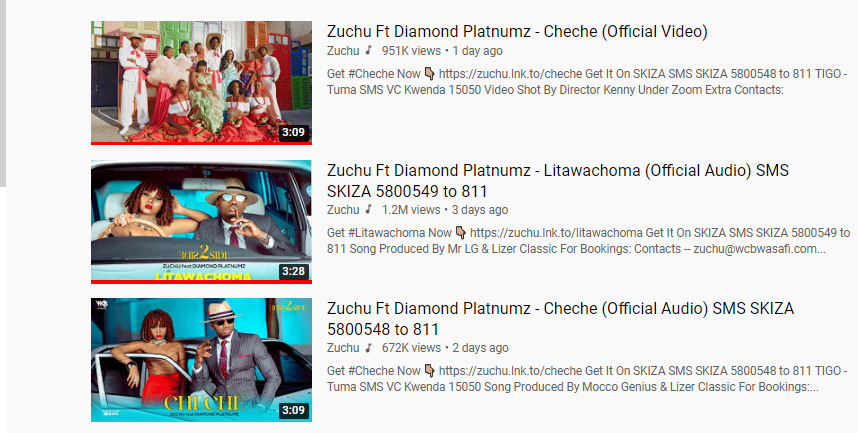Viewport: 858px width, 433px height.
Task: Click music note icon beside 1.2M views
Action: (369, 209)
